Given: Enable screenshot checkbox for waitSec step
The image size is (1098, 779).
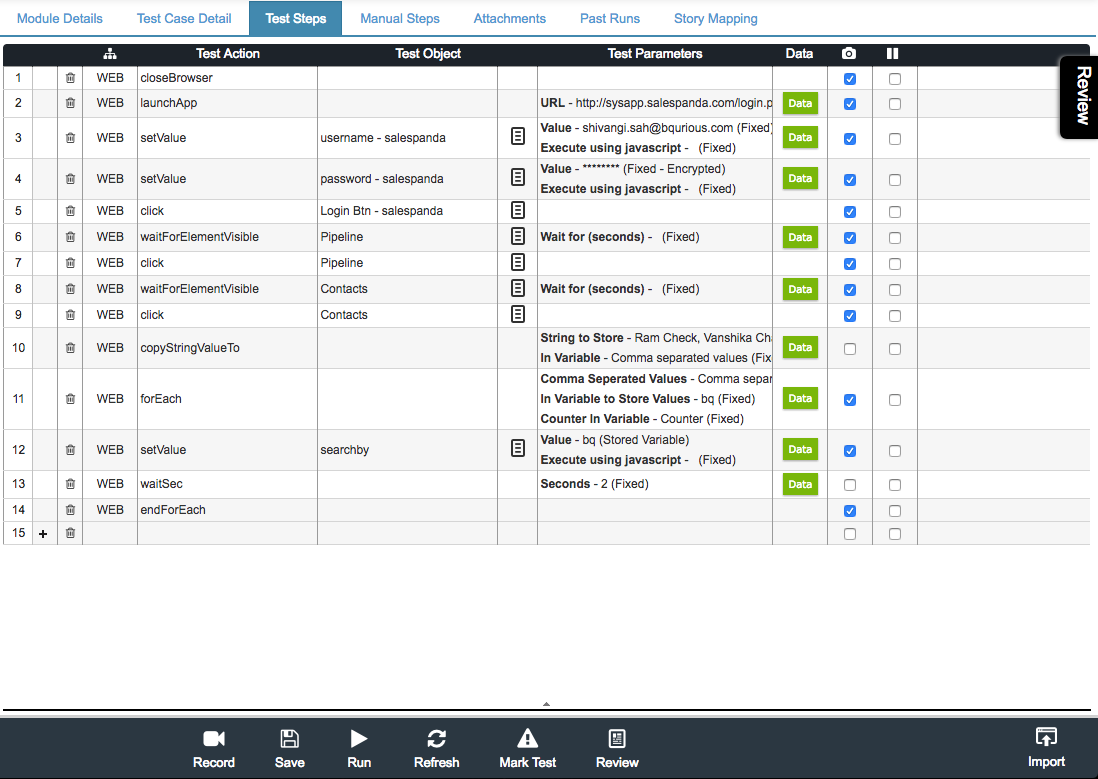Looking at the screenshot, I should pyautogui.click(x=849, y=485).
